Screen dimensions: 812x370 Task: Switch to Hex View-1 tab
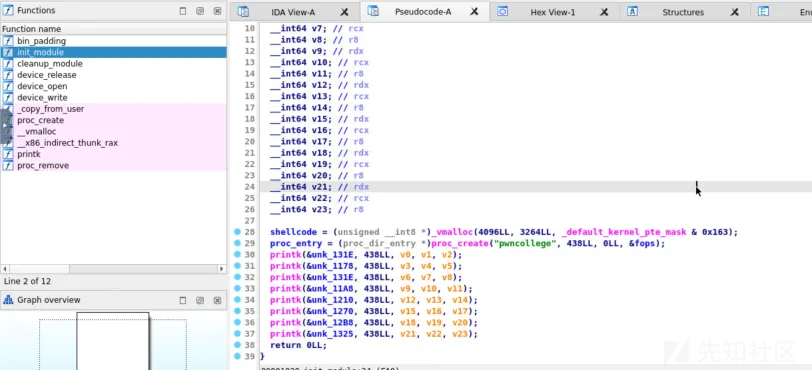click(553, 12)
